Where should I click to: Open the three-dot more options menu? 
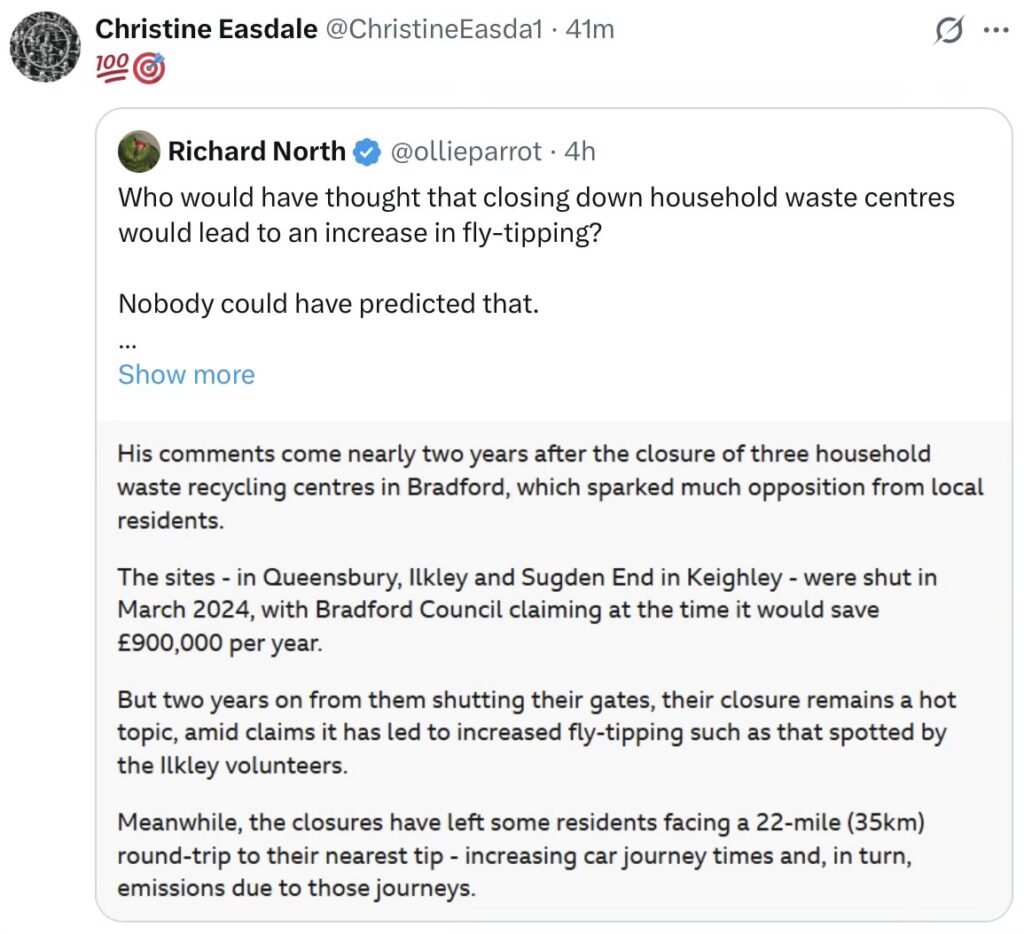(996, 30)
